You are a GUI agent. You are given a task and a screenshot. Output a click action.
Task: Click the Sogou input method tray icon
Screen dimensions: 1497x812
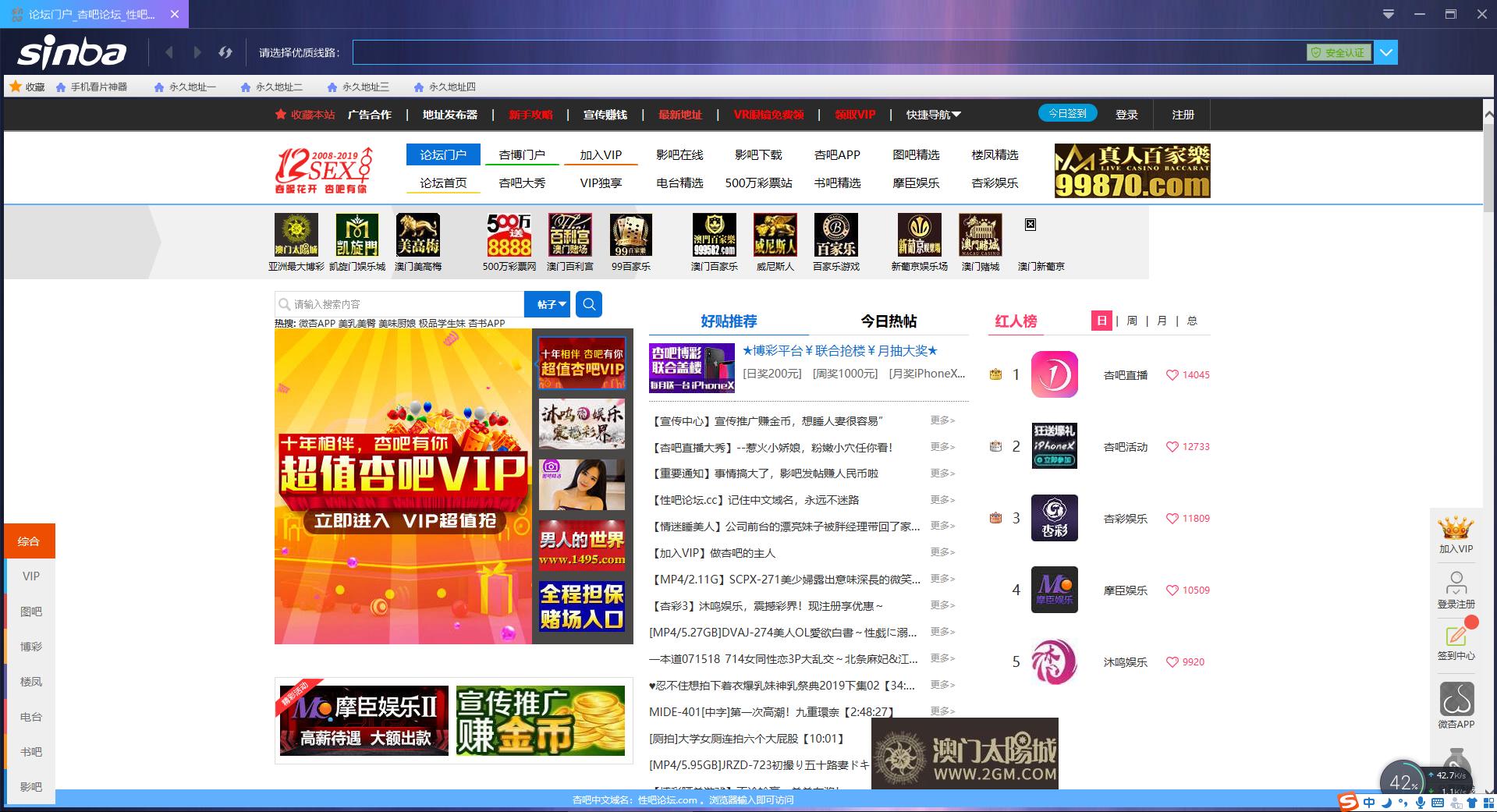pyautogui.click(x=1348, y=802)
